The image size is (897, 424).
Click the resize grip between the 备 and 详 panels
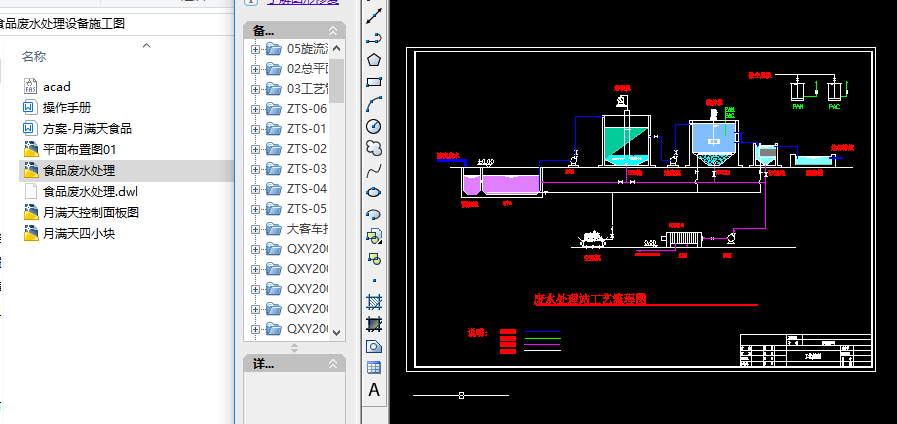click(295, 347)
